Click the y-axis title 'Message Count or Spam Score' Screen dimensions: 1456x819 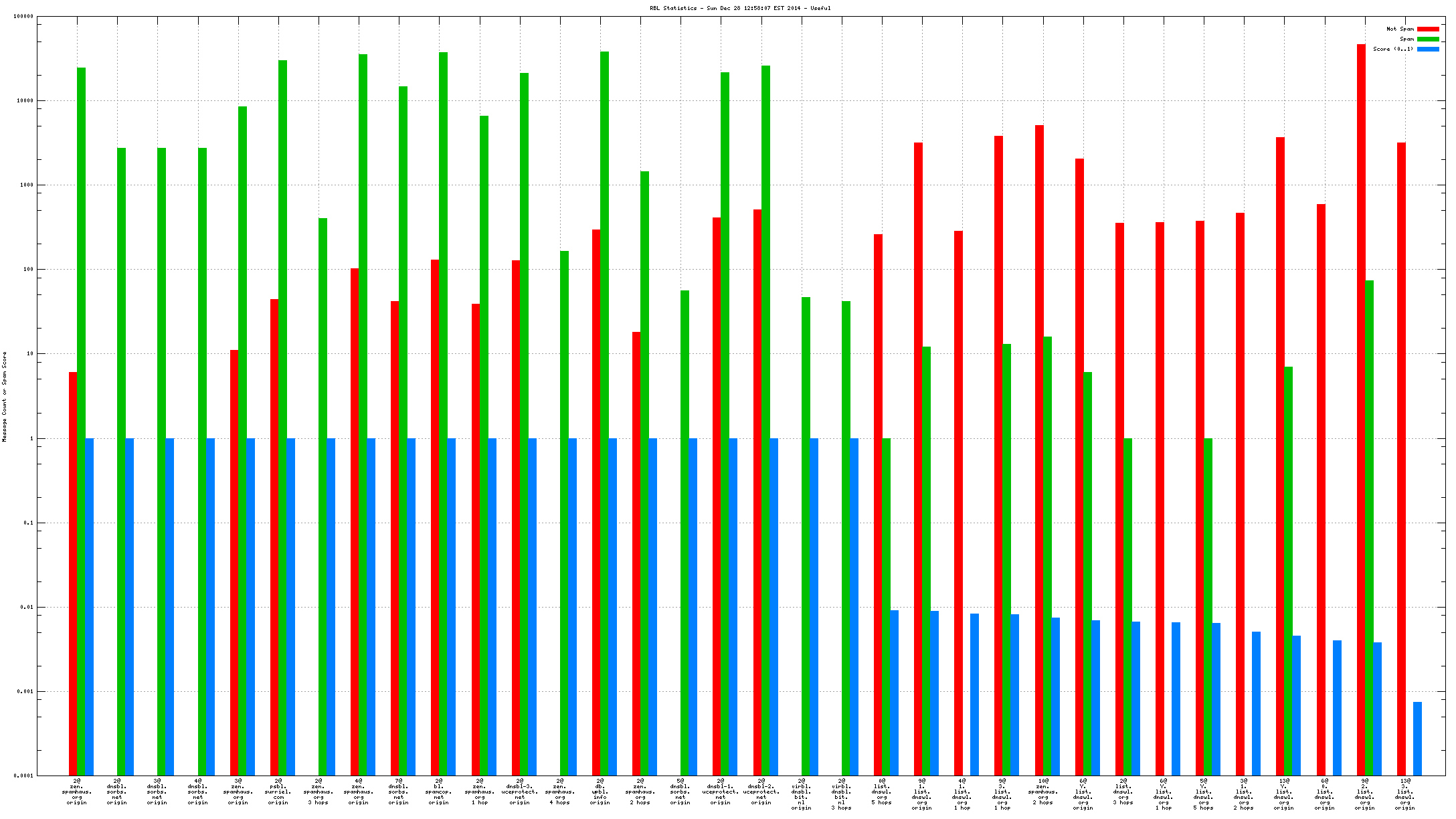click(x=4, y=396)
